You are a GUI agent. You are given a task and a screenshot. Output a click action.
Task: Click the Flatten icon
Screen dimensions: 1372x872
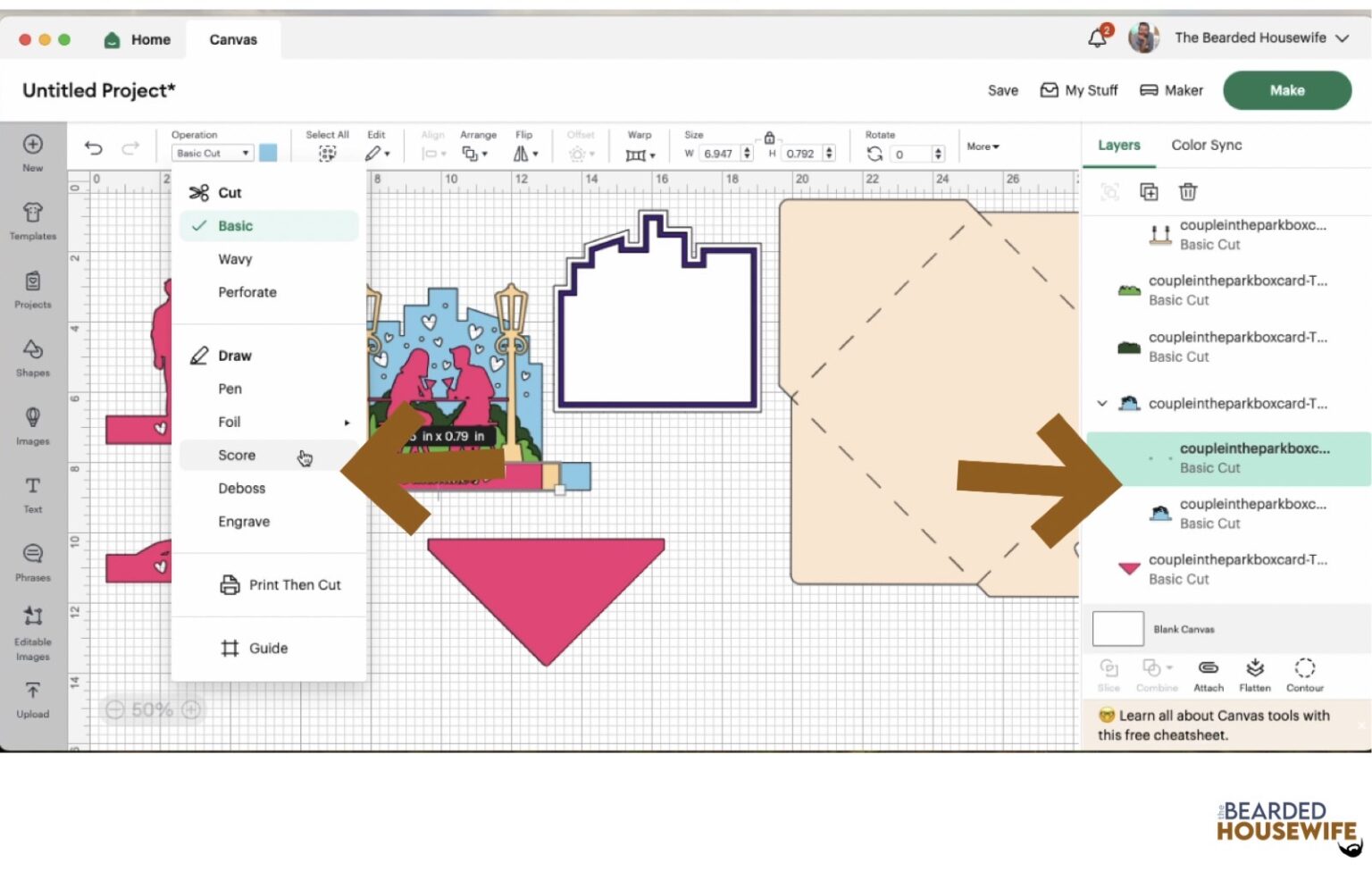(x=1254, y=675)
